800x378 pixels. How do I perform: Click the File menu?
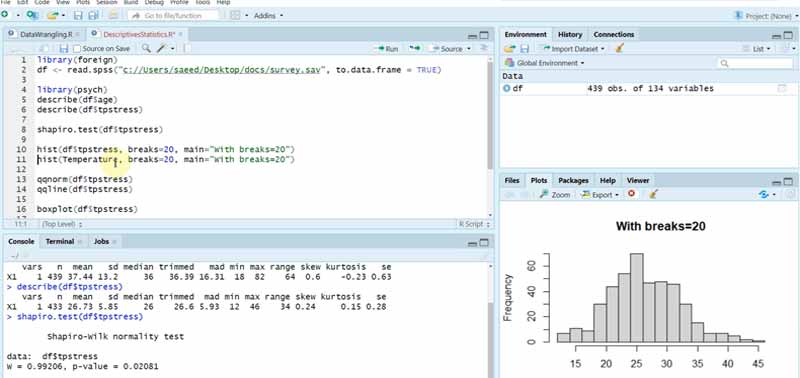point(6,3)
